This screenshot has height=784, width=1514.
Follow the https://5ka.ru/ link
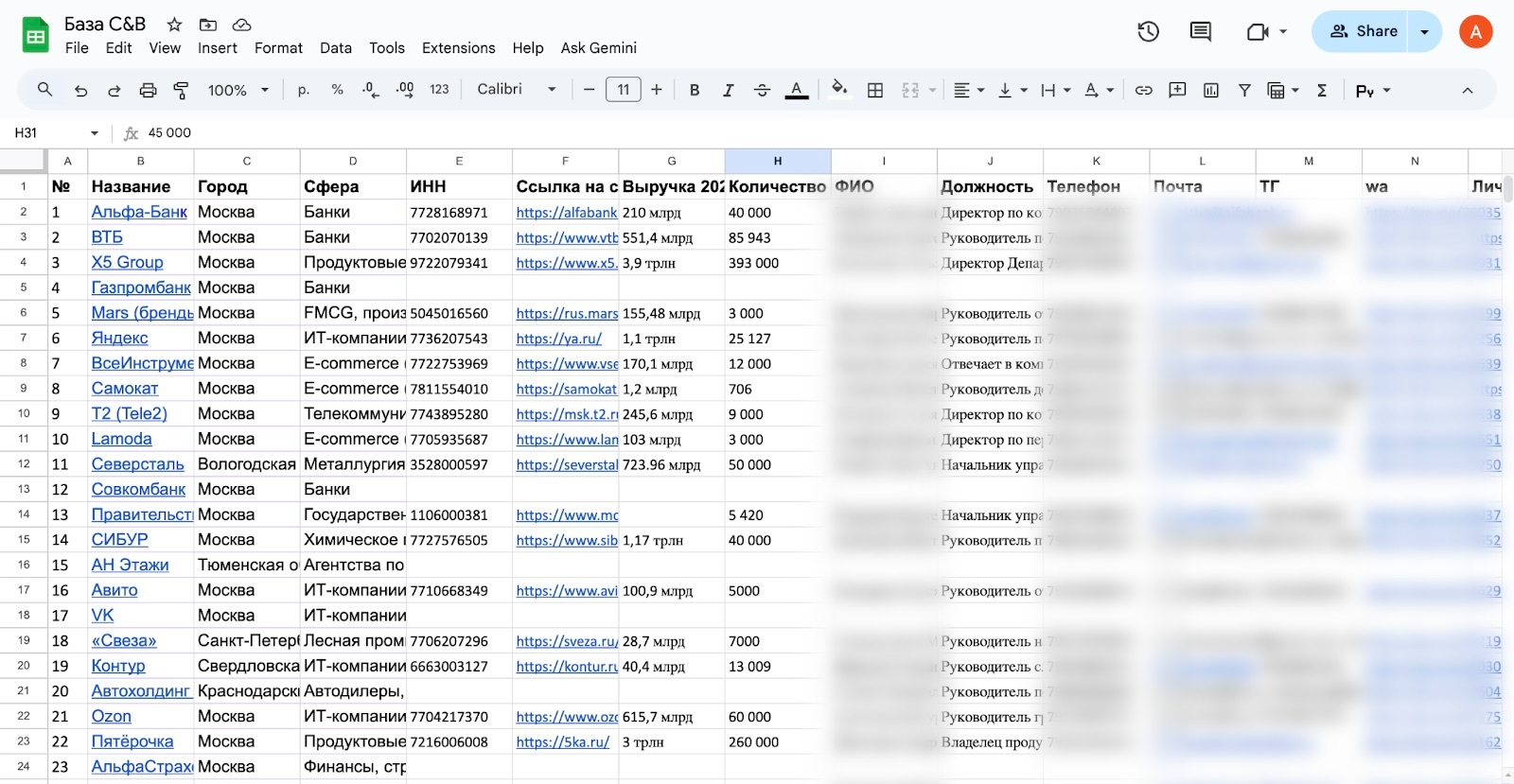(563, 742)
